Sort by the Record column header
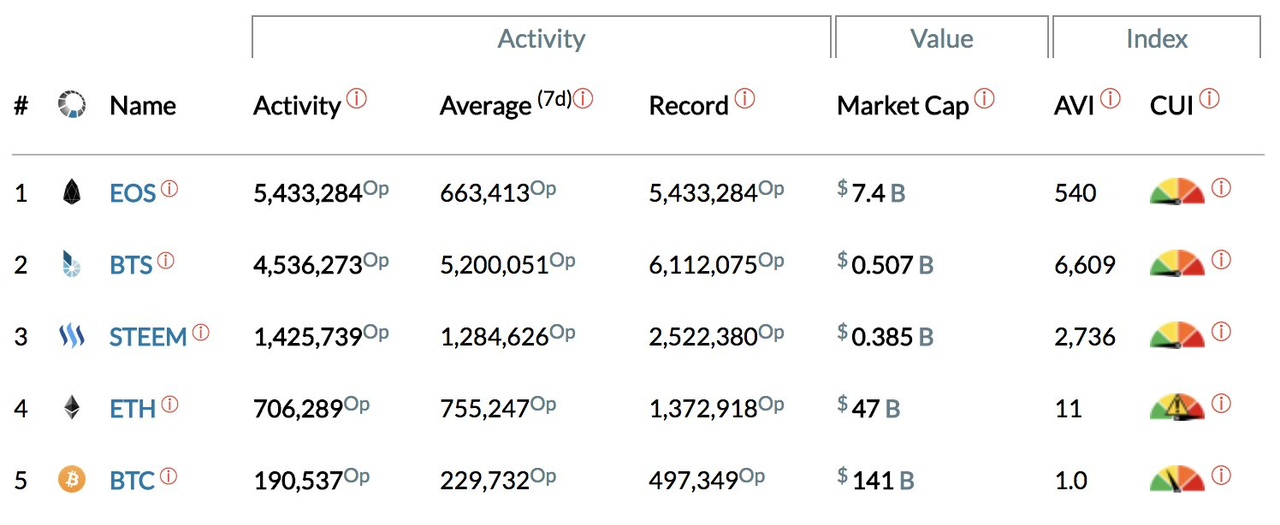The height and width of the screenshot is (525, 1280). [x=689, y=106]
